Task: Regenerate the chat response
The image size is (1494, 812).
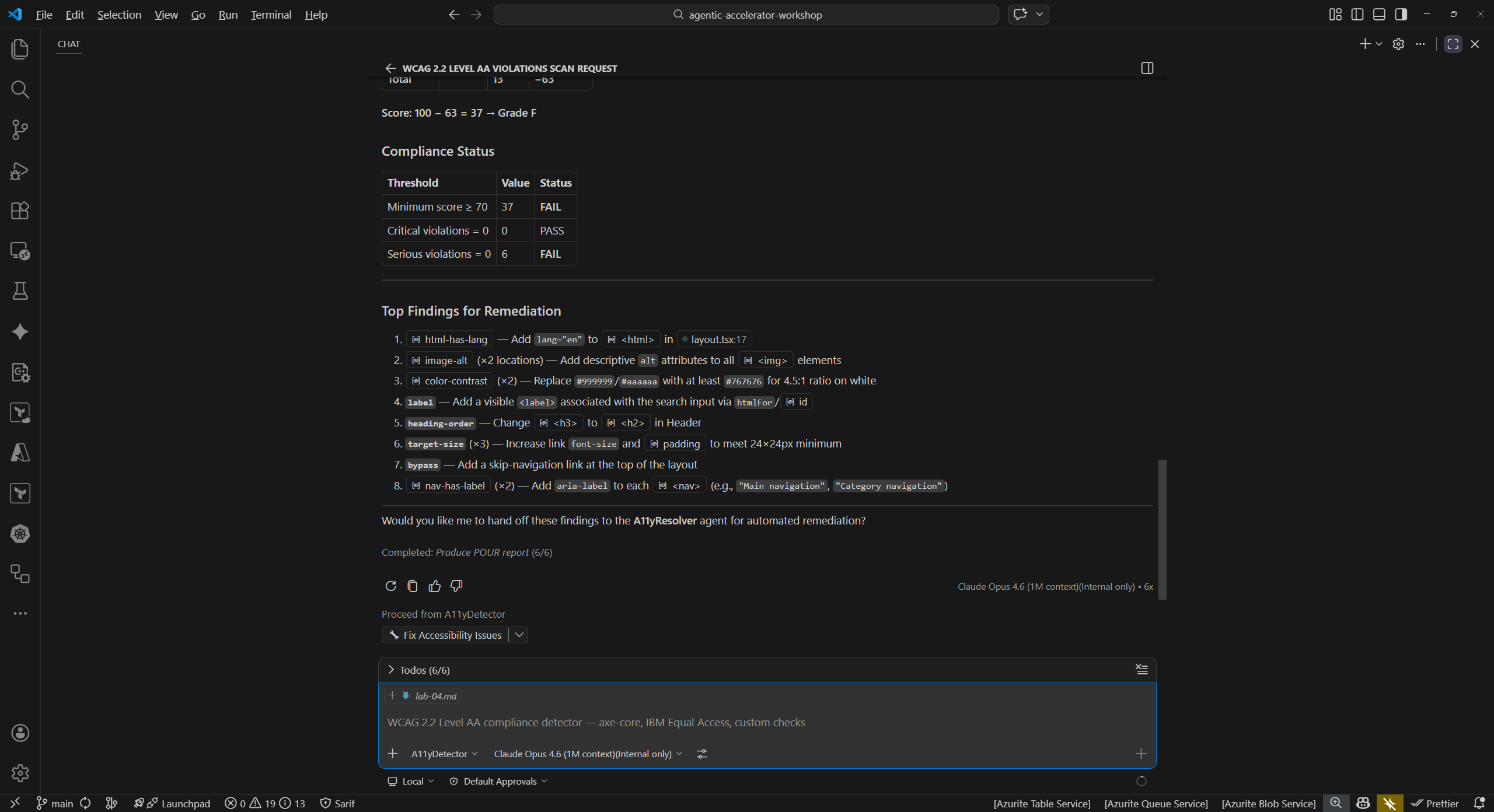Action: 390,586
